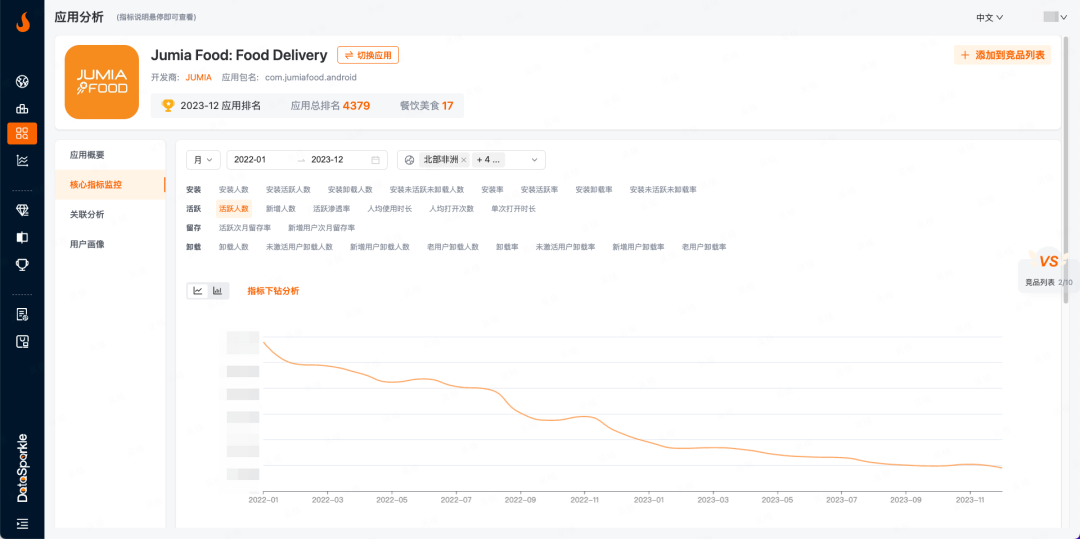Click end date field 2023-12

coord(327,160)
